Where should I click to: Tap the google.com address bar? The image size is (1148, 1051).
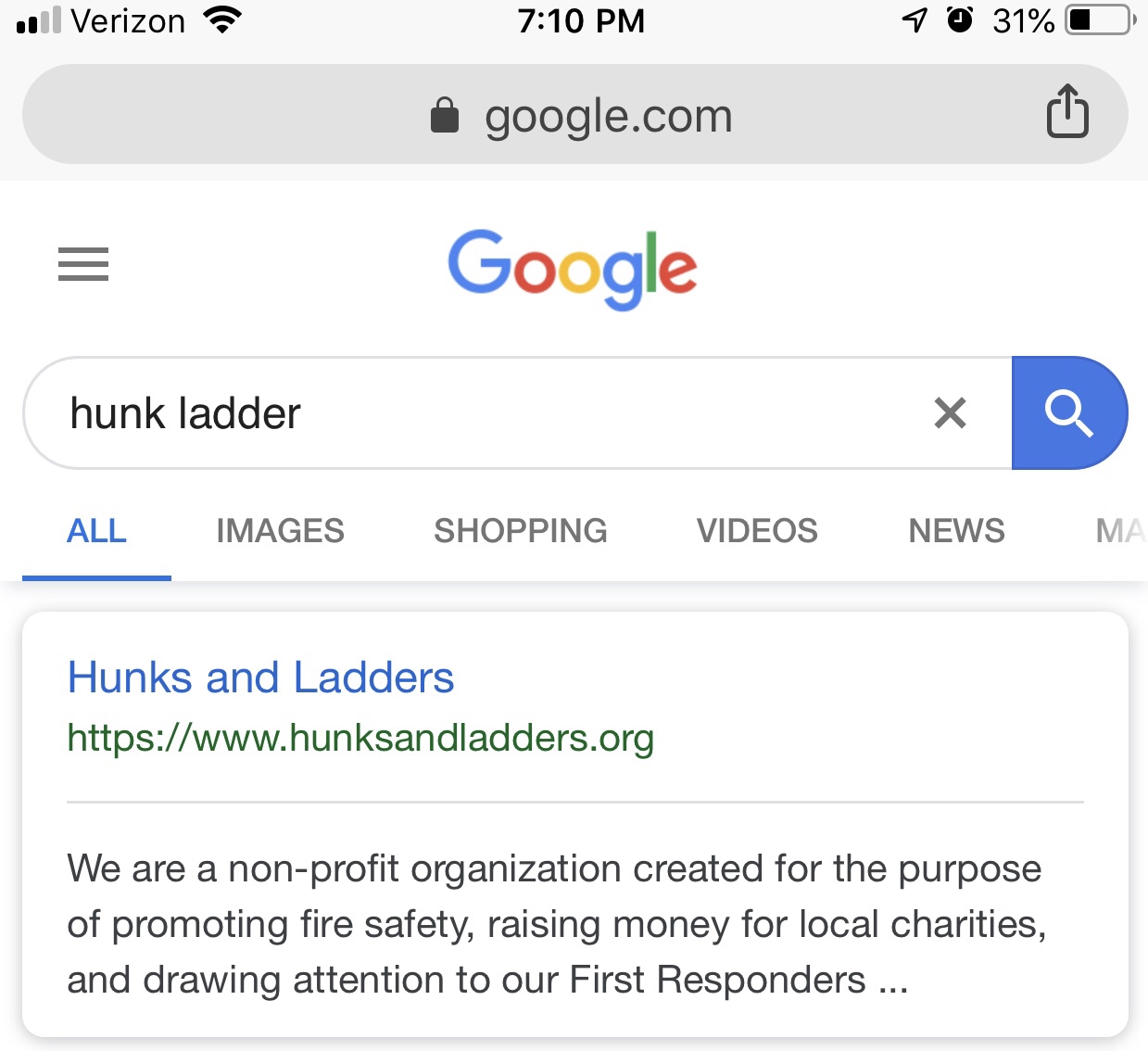(x=574, y=114)
